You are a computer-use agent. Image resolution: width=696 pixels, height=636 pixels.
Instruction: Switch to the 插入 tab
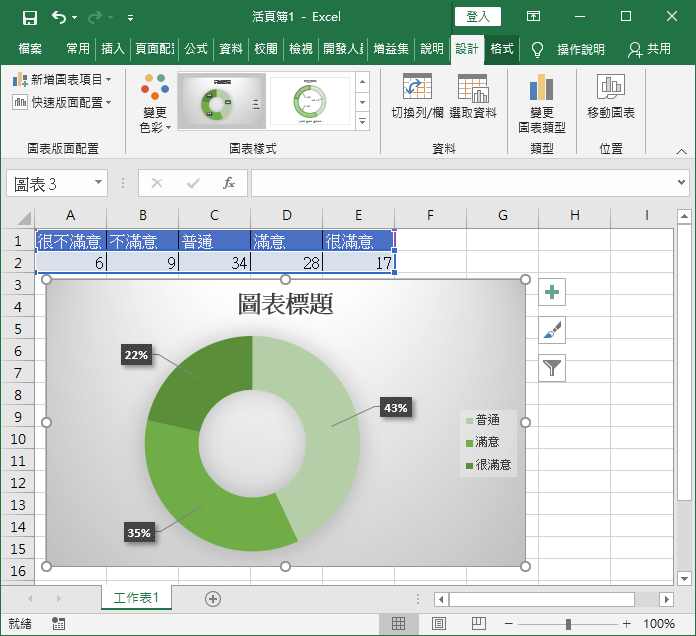point(113,48)
